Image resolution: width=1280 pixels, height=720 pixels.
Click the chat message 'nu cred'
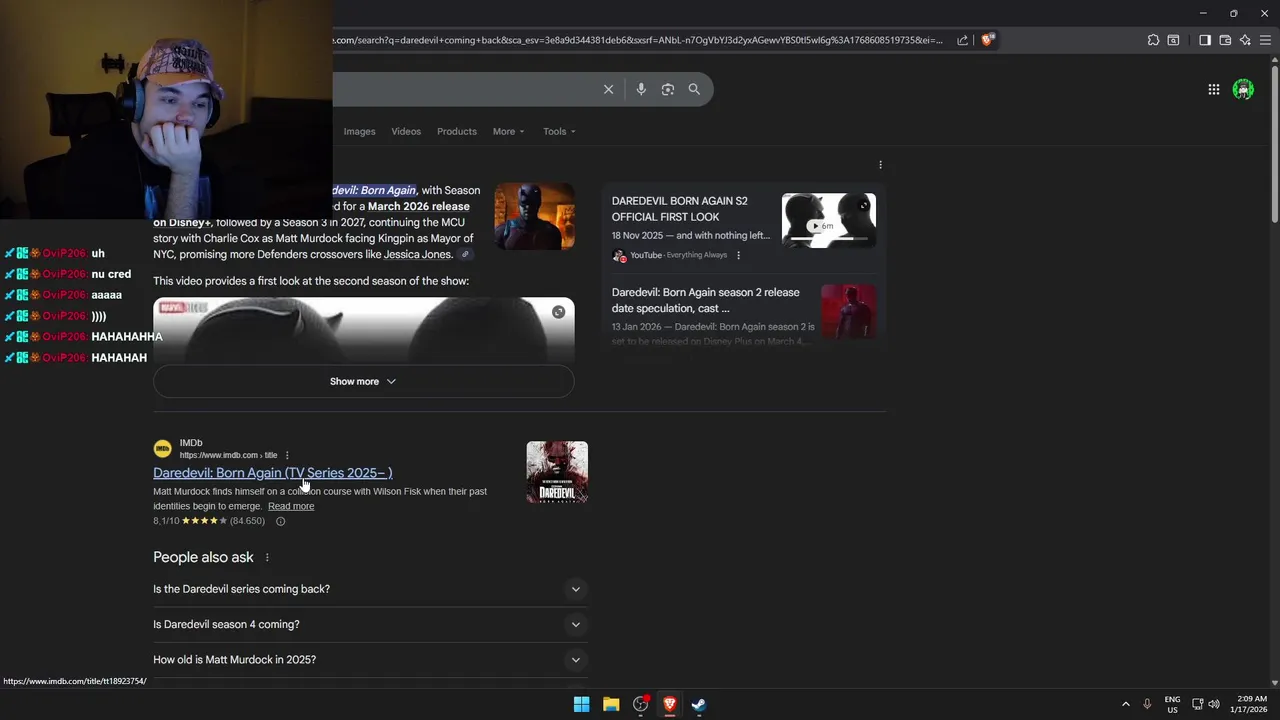[x=111, y=274]
